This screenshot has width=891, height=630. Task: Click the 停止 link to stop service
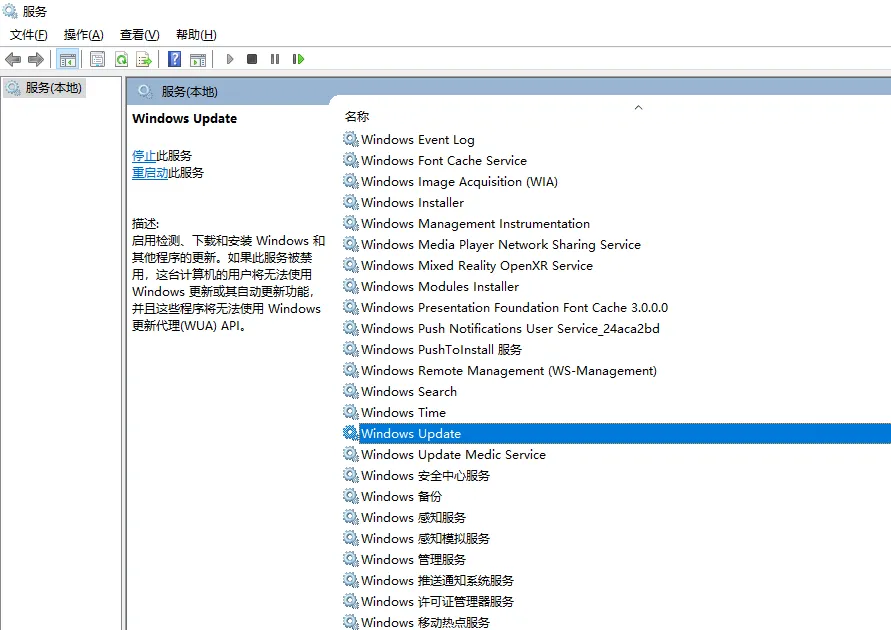click(x=144, y=156)
